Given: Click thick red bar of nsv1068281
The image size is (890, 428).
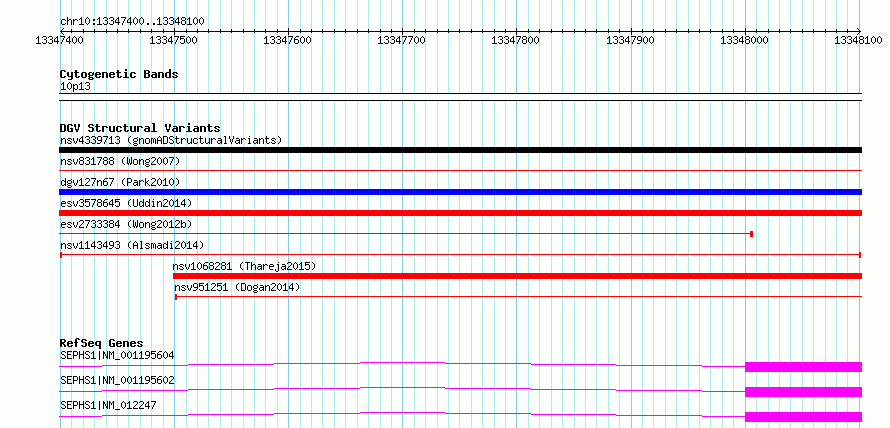Looking at the screenshot, I should click(517, 276).
